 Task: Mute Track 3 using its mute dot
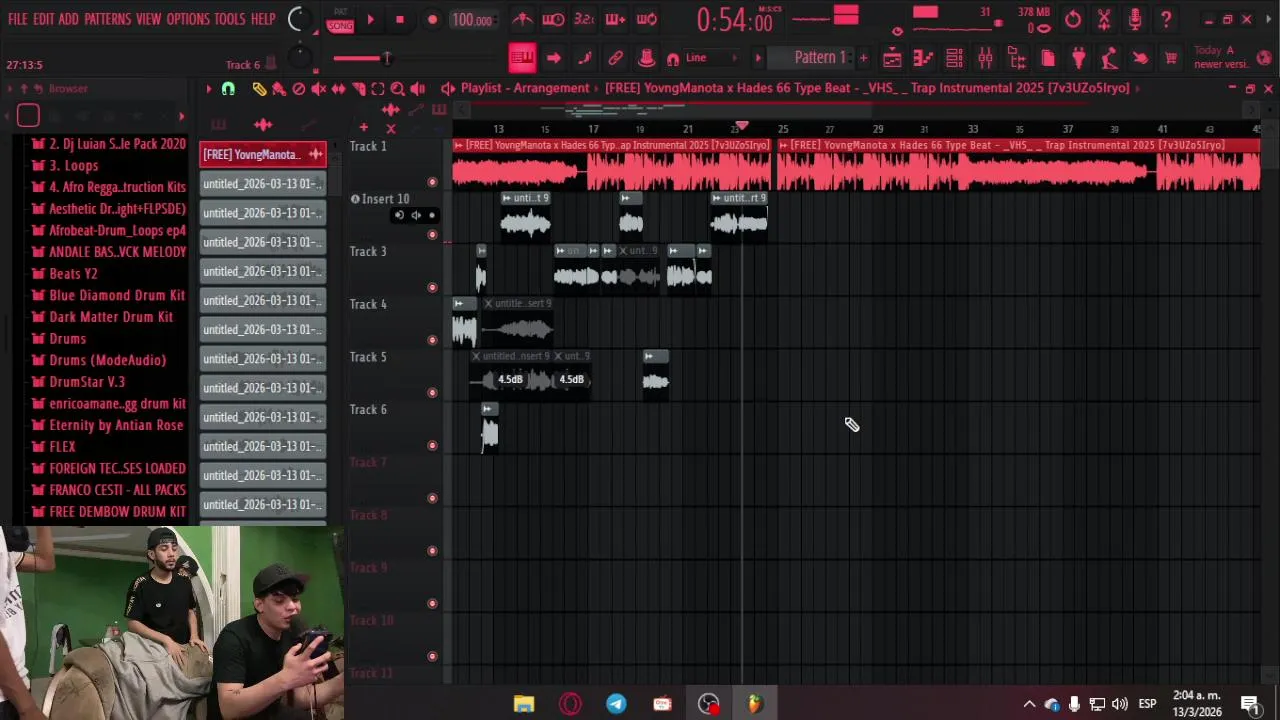432,287
